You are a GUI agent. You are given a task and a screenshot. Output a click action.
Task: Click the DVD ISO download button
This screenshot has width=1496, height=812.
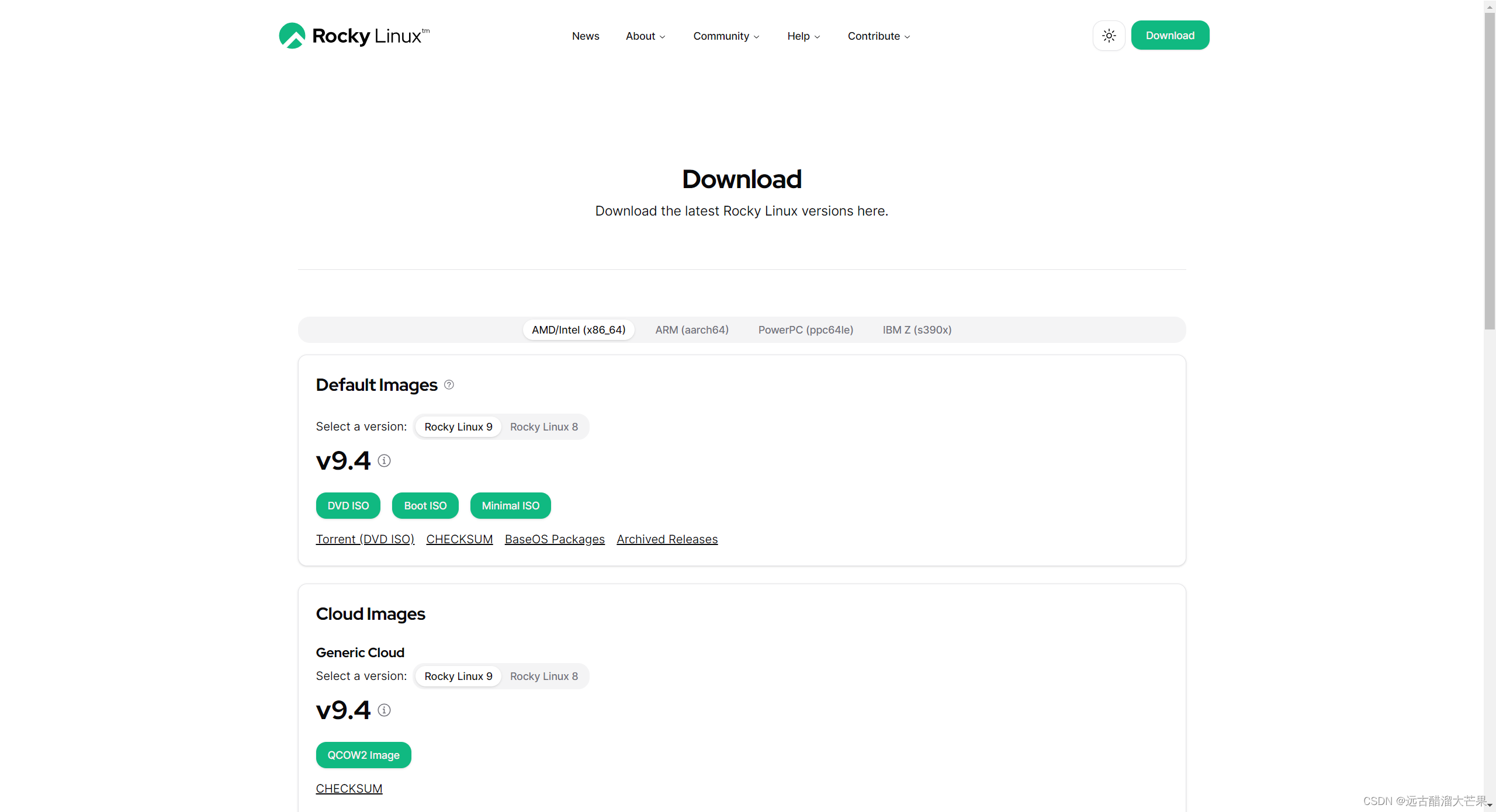pos(348,506)
